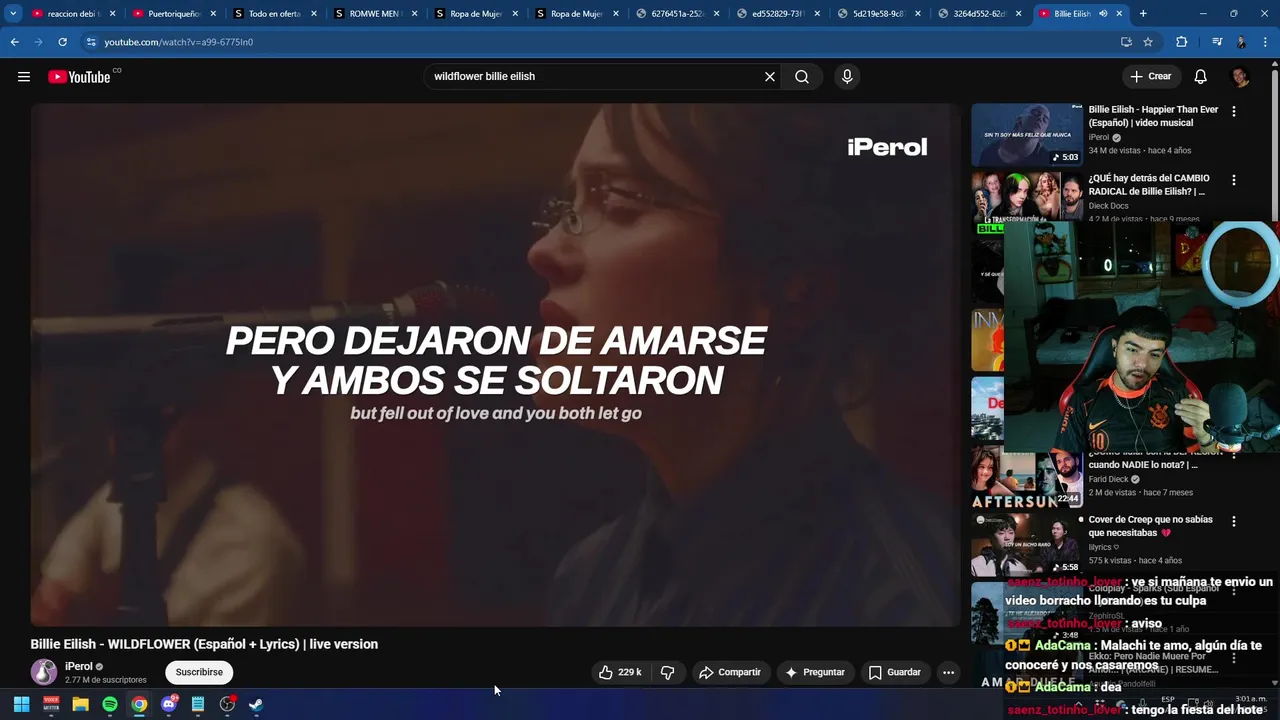Click the site info icon in the address bar

click(91, 42)
